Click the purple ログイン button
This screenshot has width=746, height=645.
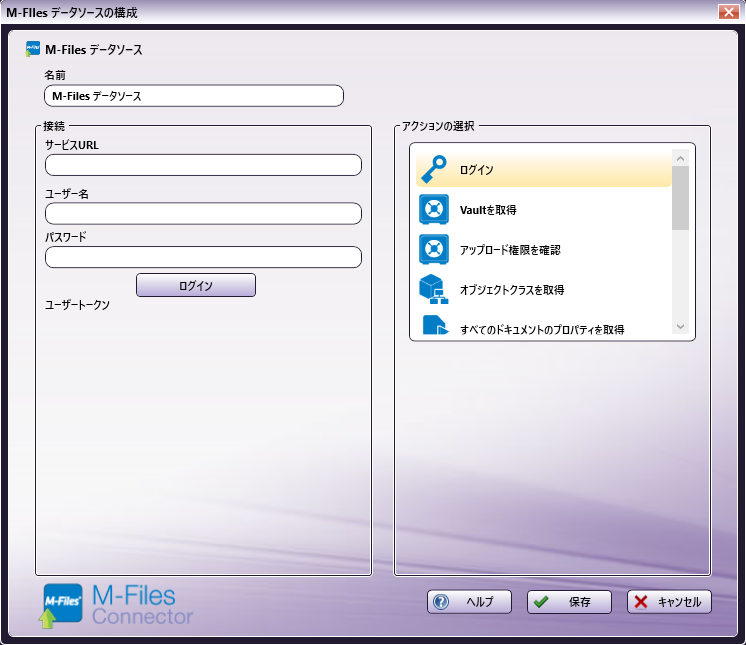pyautogui.click(x=196, y=285)
